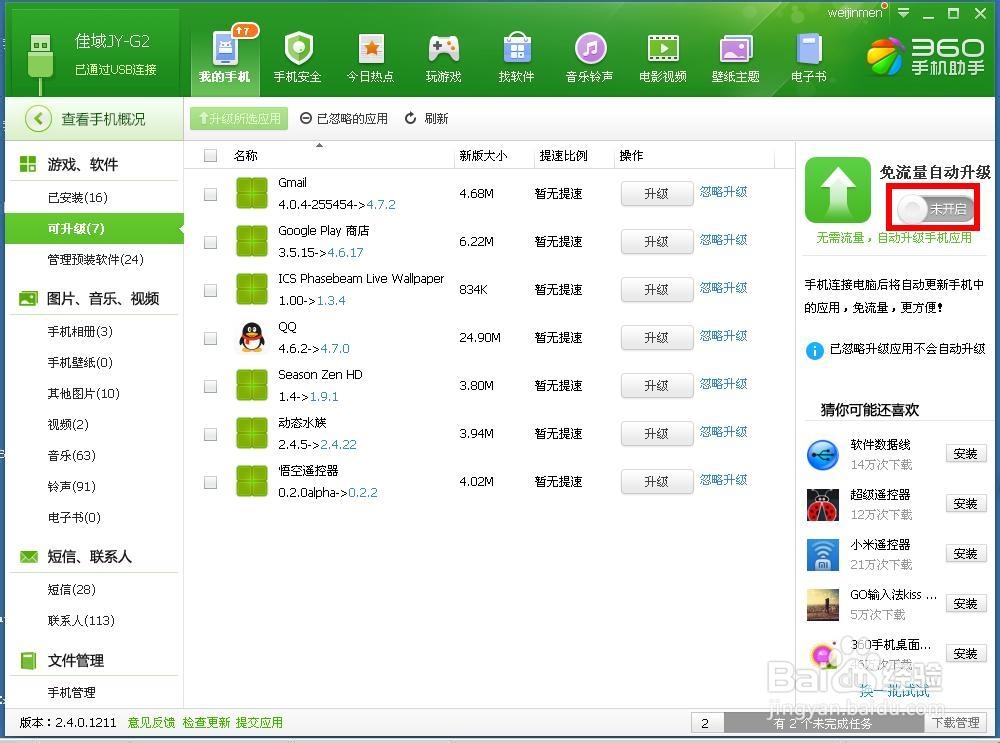Click 忽略升级 link for 悟空遥控器
This screenshot has width=1000, height=743.
(x=723, y=480)
